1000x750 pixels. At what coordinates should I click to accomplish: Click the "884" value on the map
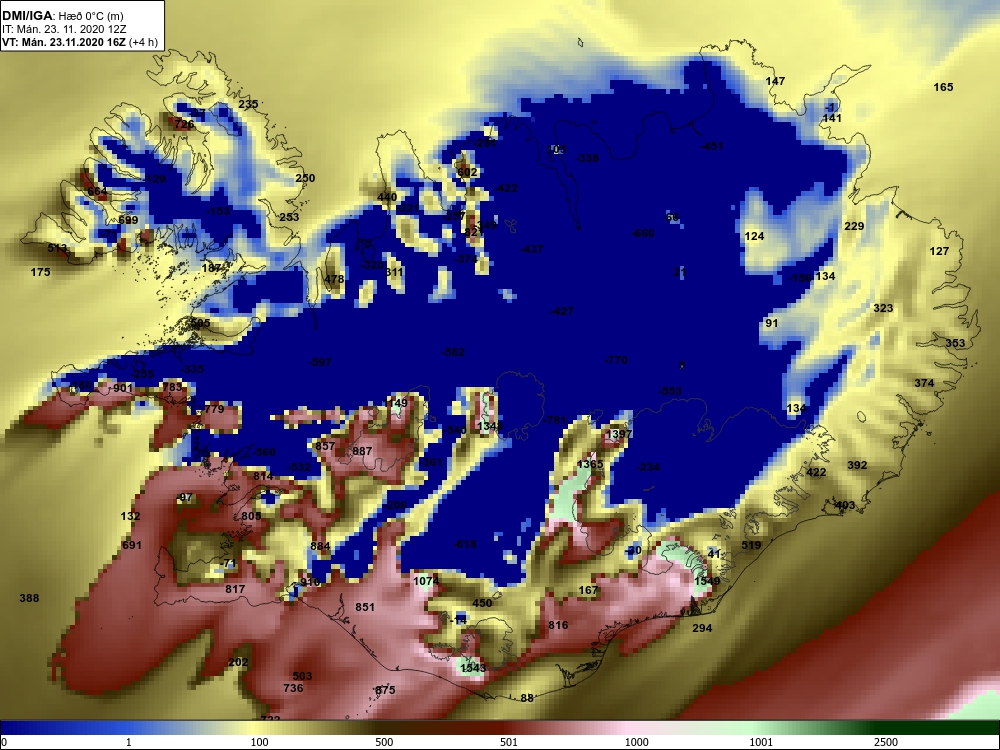tap(320, 546)
